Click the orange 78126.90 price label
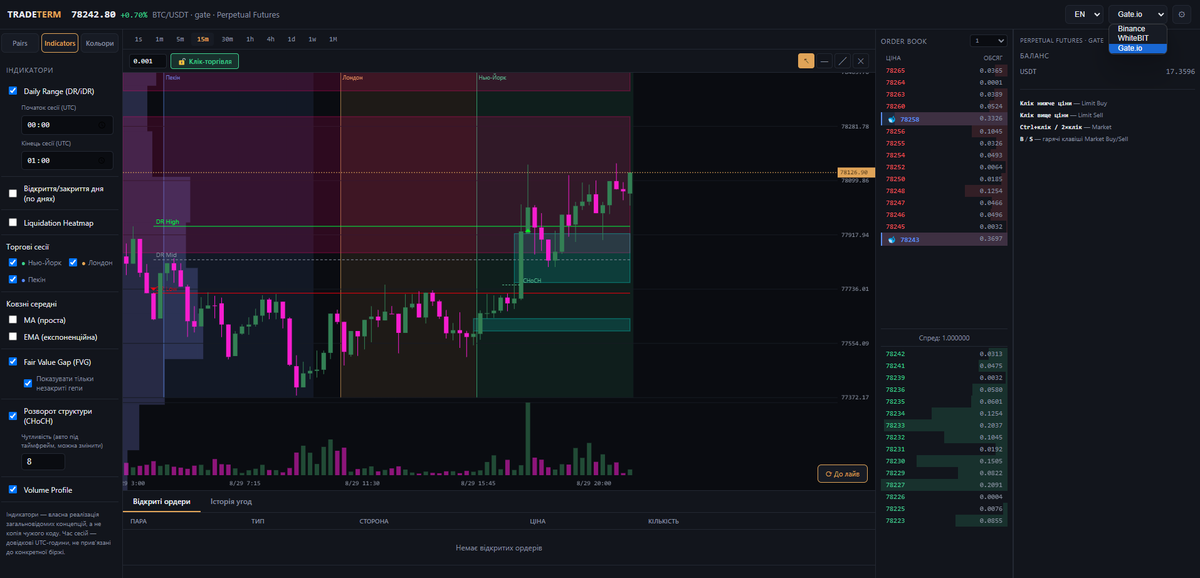The width and height of the screenshot is (1200, 578). (854, 172)
